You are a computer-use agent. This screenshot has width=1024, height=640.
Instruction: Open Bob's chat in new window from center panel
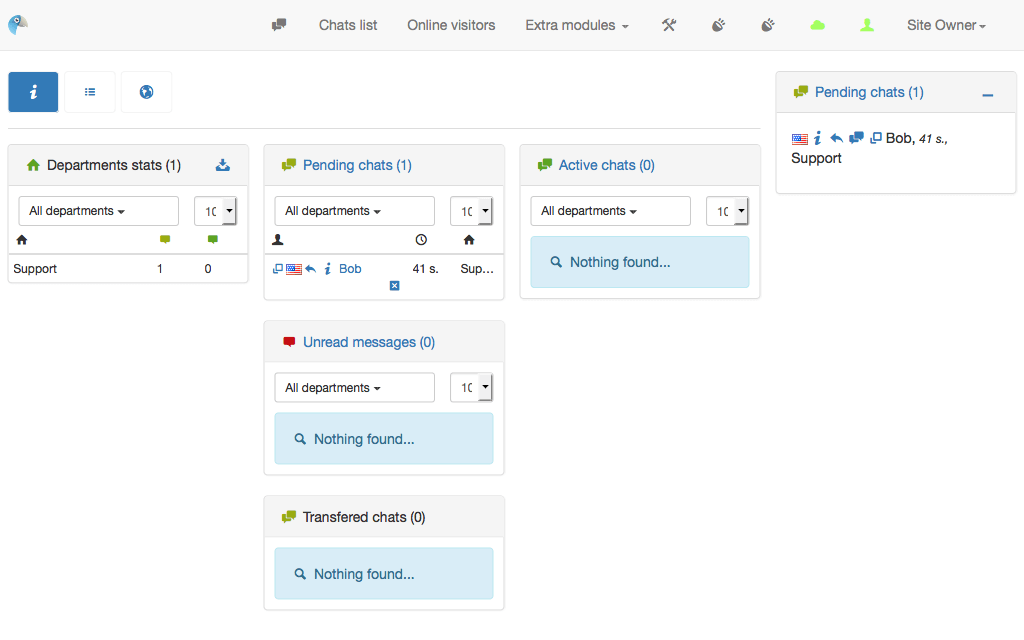coord(278,269)
